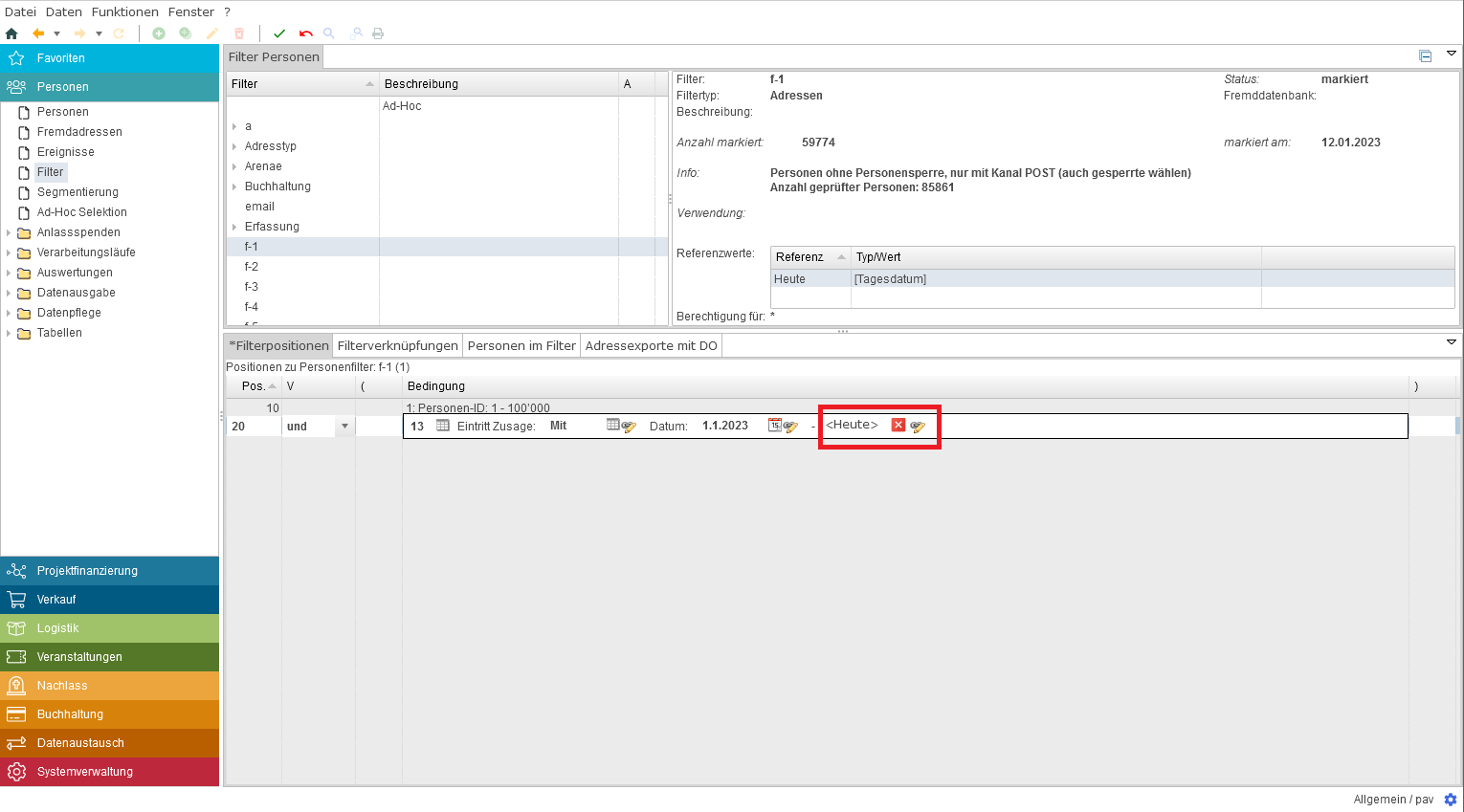Open the Systemverwaltung module
This screenshot has width=1464, height=812.
pos(84,772)
